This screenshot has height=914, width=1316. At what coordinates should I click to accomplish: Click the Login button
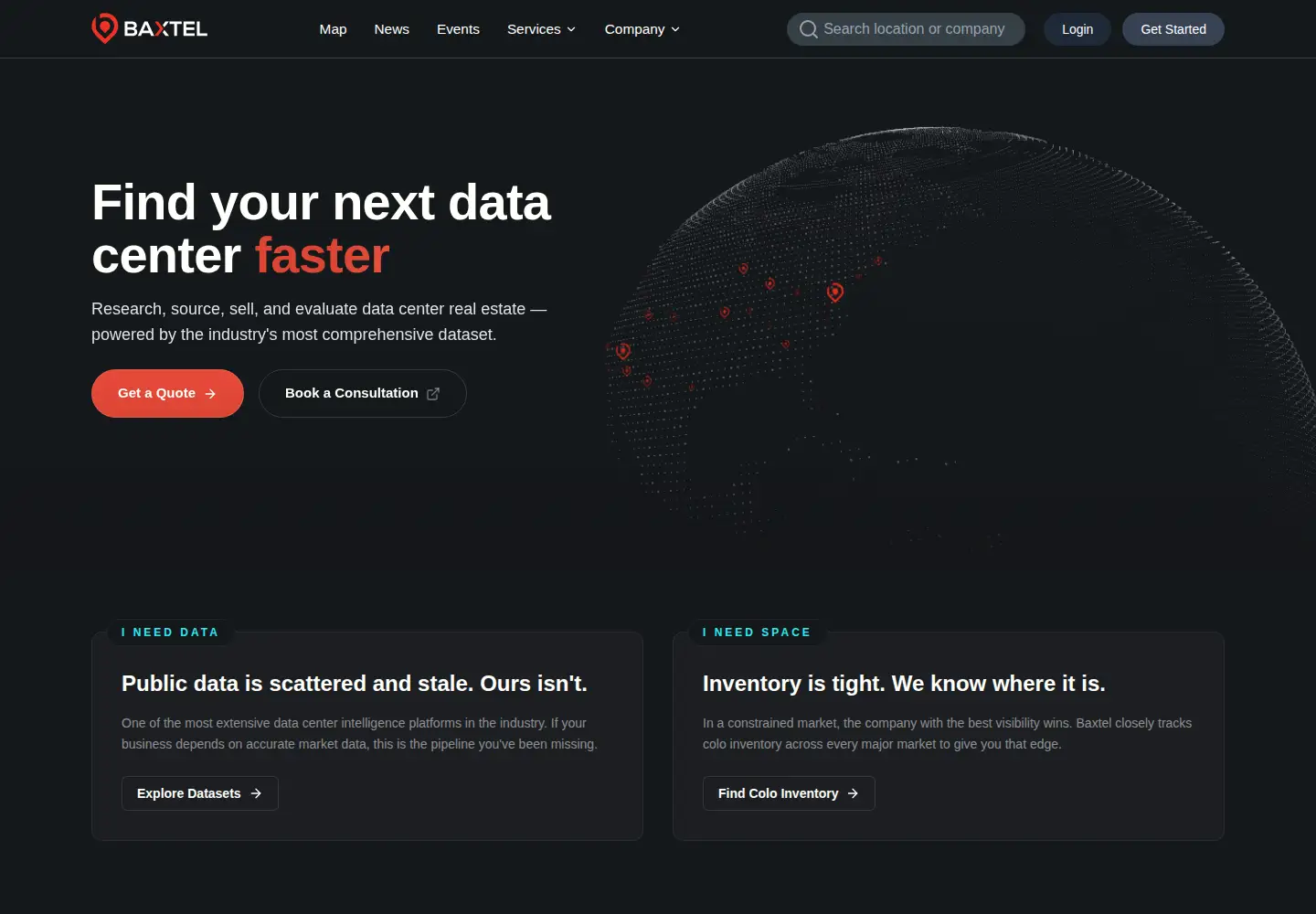1077,29
